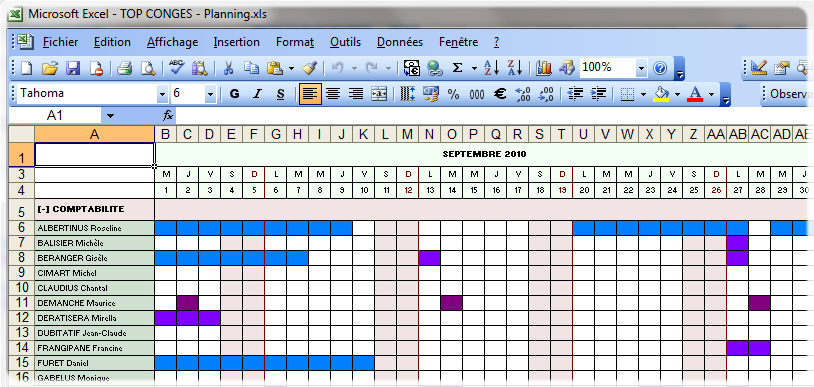814x387 pixels.
Task: Open Print Preview
Action: point(148,68)
